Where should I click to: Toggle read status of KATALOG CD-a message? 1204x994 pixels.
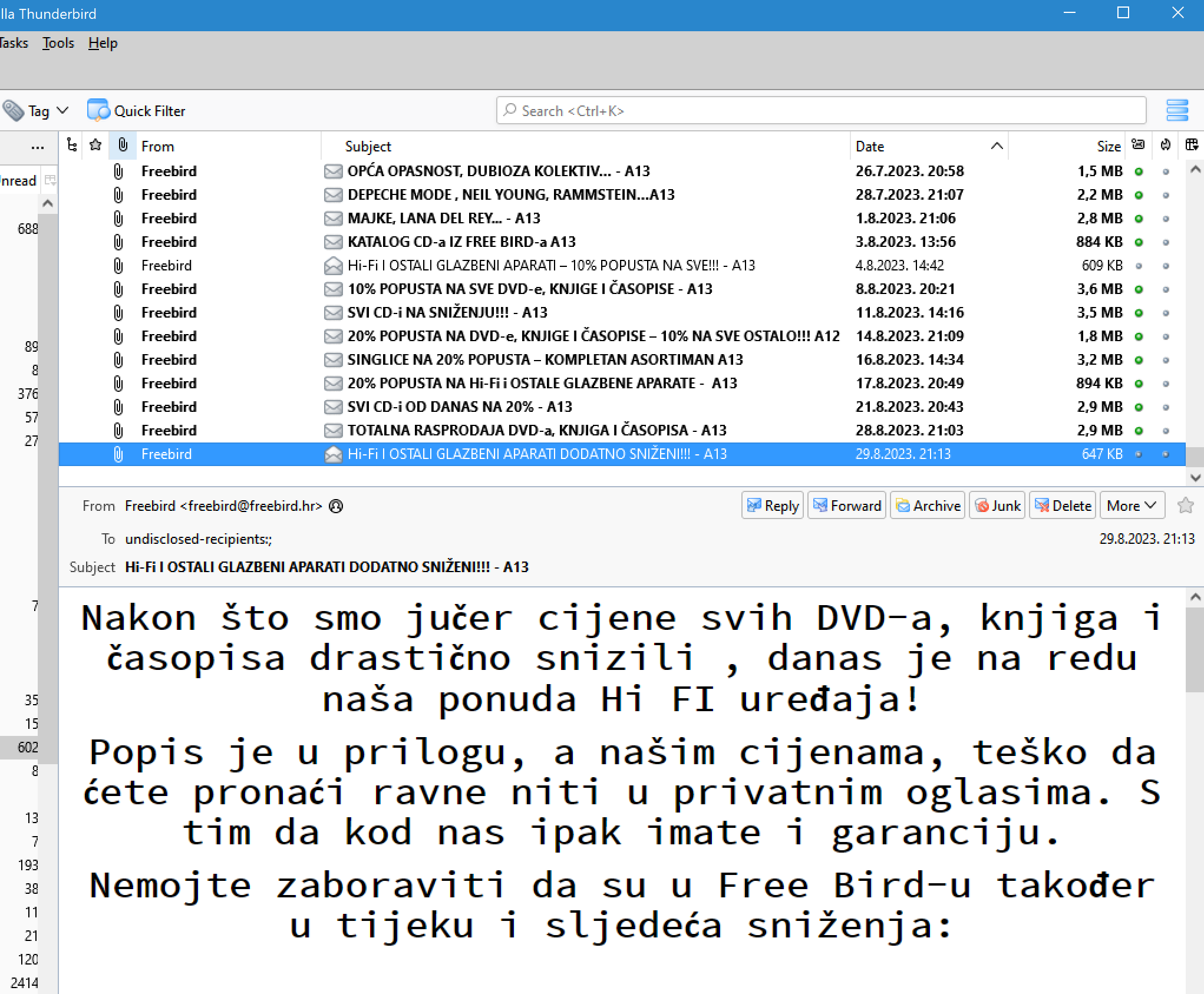[x=1139, y=242]
